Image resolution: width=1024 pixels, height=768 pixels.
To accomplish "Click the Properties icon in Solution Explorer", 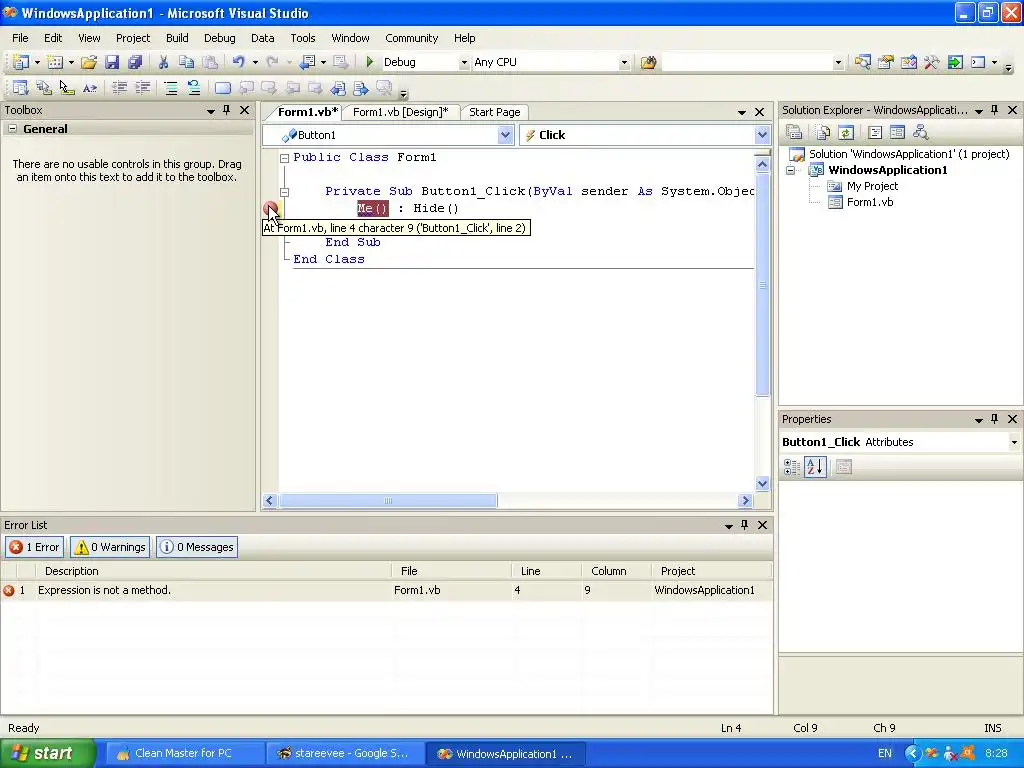I will [795, 133].
